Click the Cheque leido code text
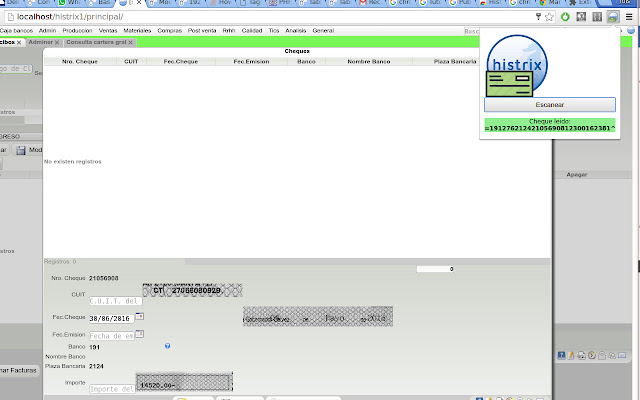This screenshot has height=400, width=640. pos(550,128)
